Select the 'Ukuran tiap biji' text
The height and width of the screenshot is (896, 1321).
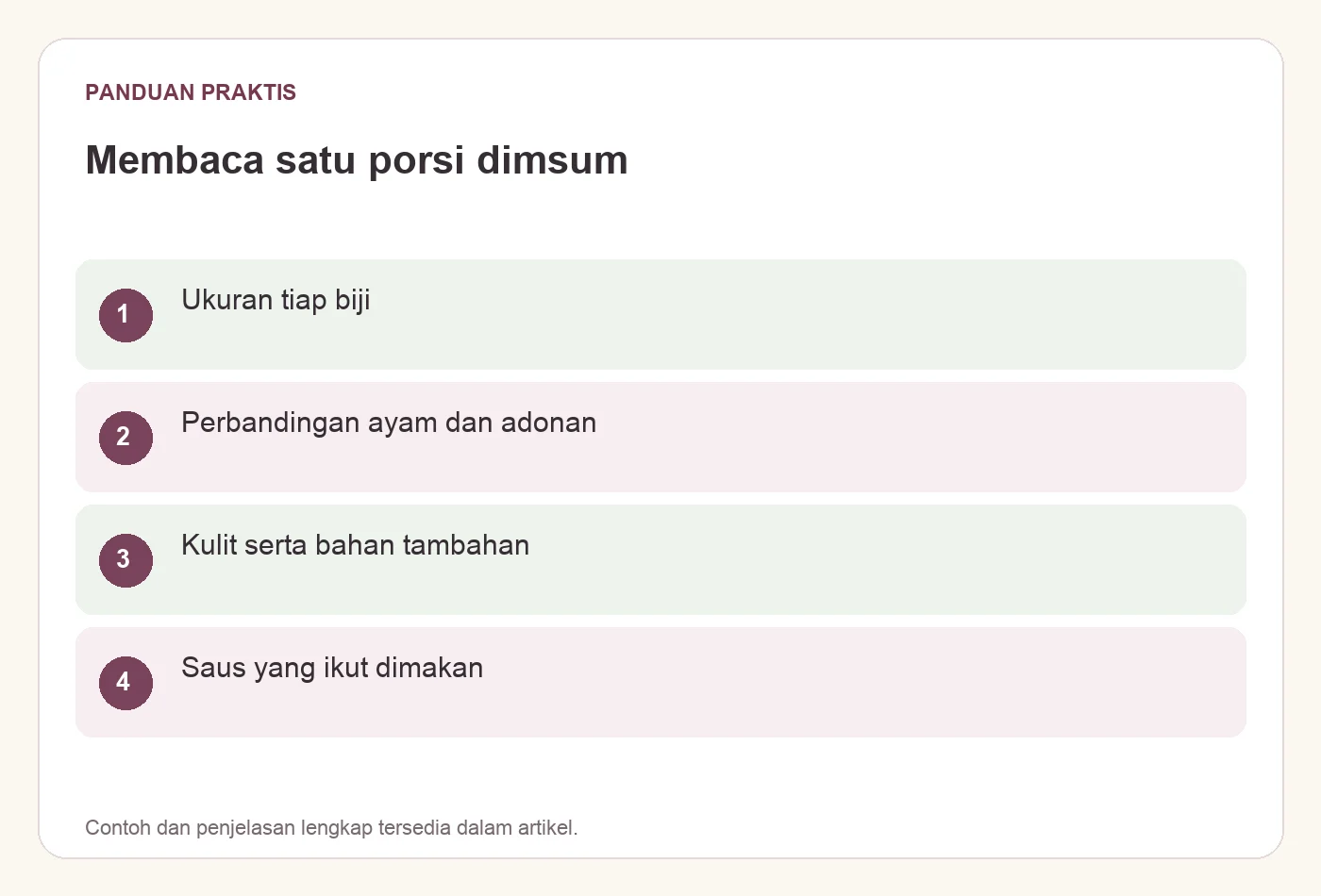[x=276, y=300]
